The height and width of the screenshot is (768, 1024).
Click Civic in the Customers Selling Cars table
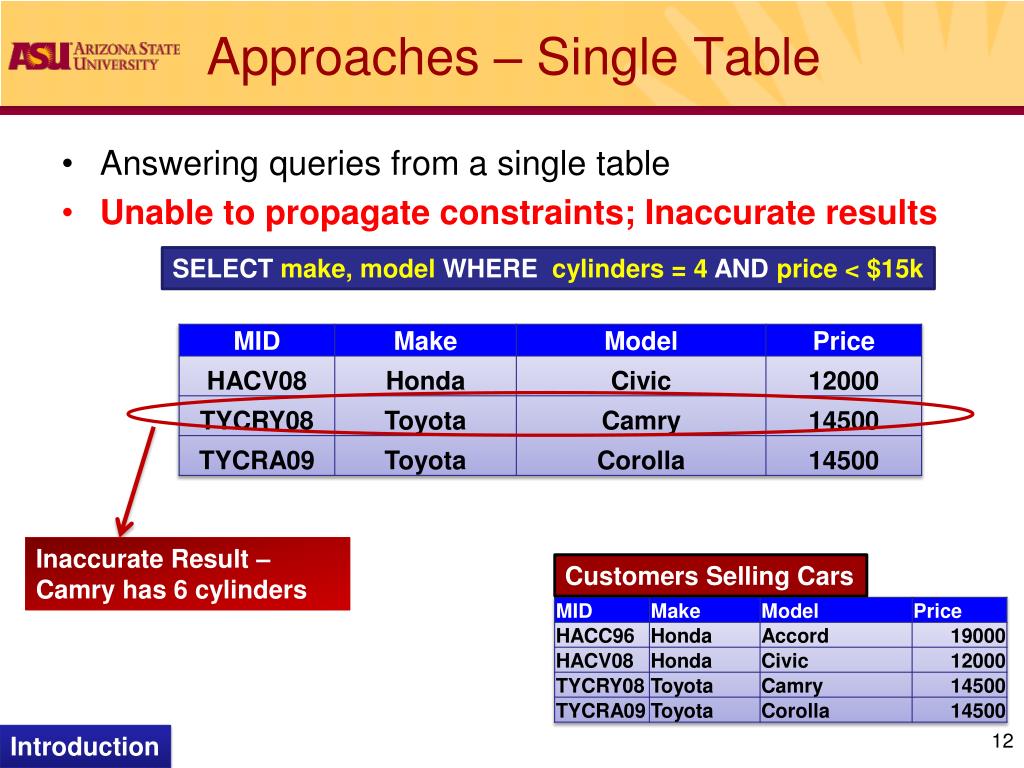(836, 660)
